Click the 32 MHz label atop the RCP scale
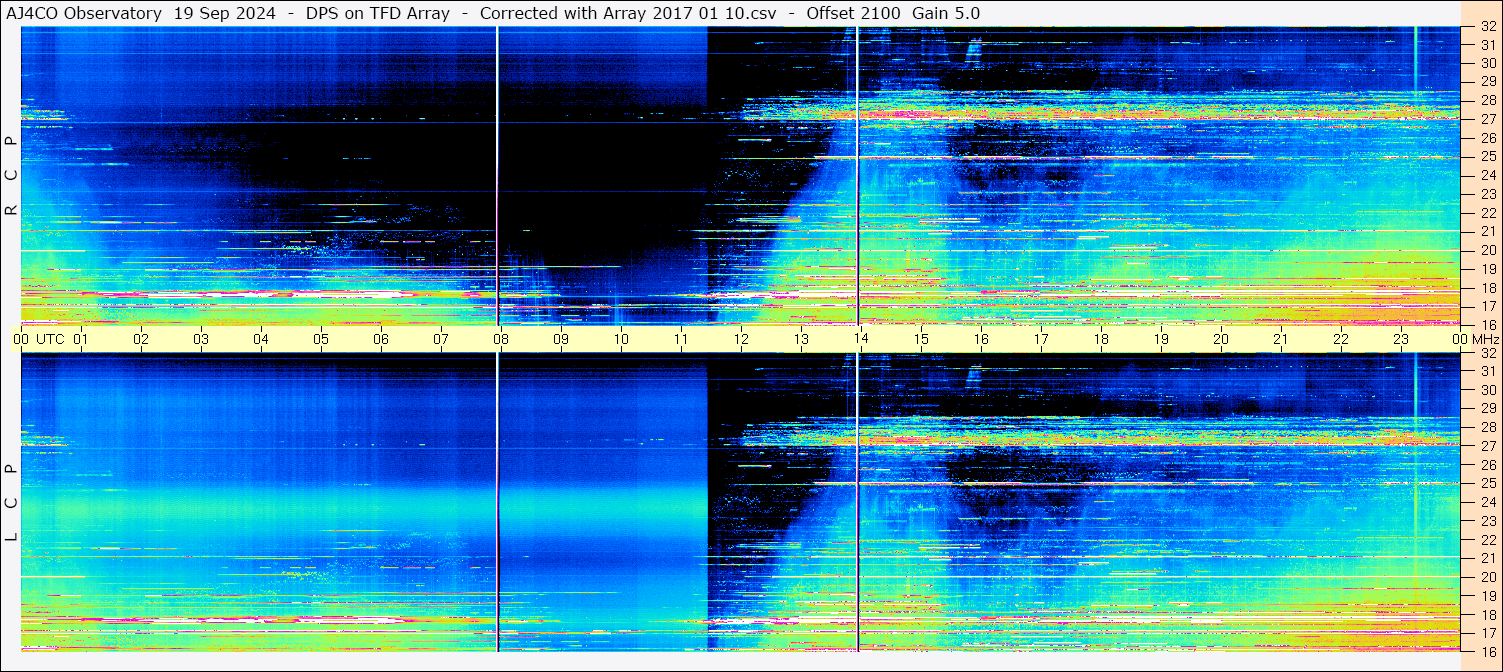Viewport: 1503px width, 672px height. click(x=1487, y=27)
